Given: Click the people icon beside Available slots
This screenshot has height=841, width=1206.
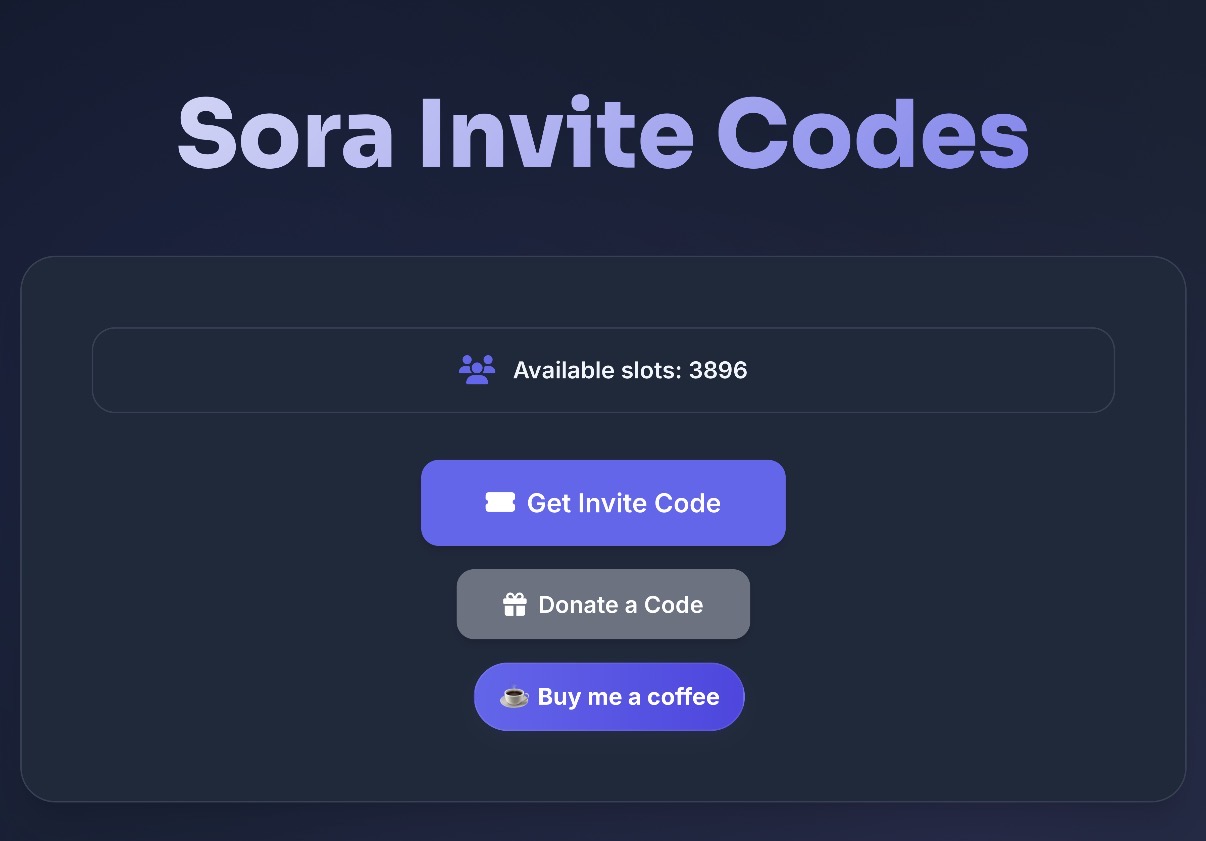Looking at the screenshot, I should [x=477, y=370].
